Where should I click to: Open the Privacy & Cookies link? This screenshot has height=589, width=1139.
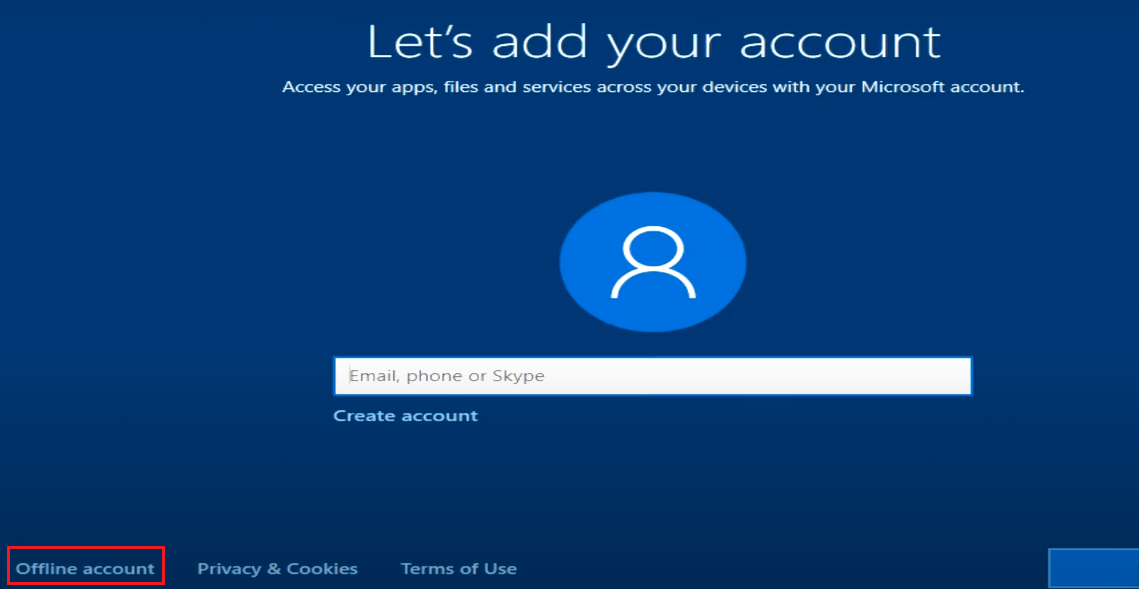click(x=277, y=569)
